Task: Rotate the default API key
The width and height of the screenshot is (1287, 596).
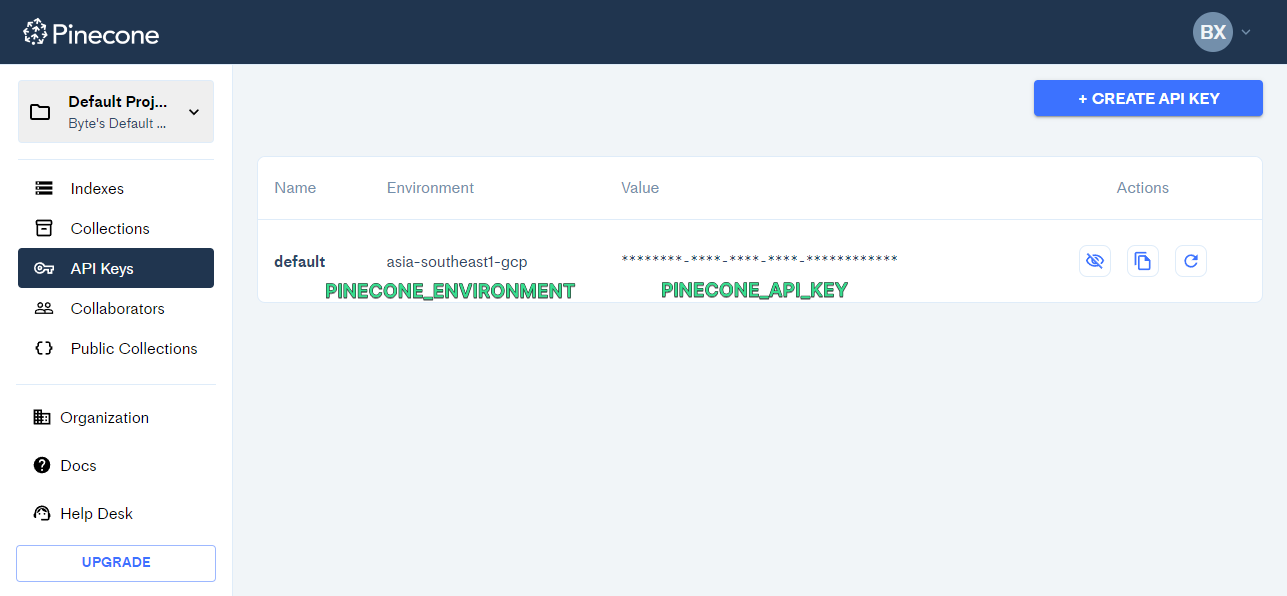Action: point(1191,260)
